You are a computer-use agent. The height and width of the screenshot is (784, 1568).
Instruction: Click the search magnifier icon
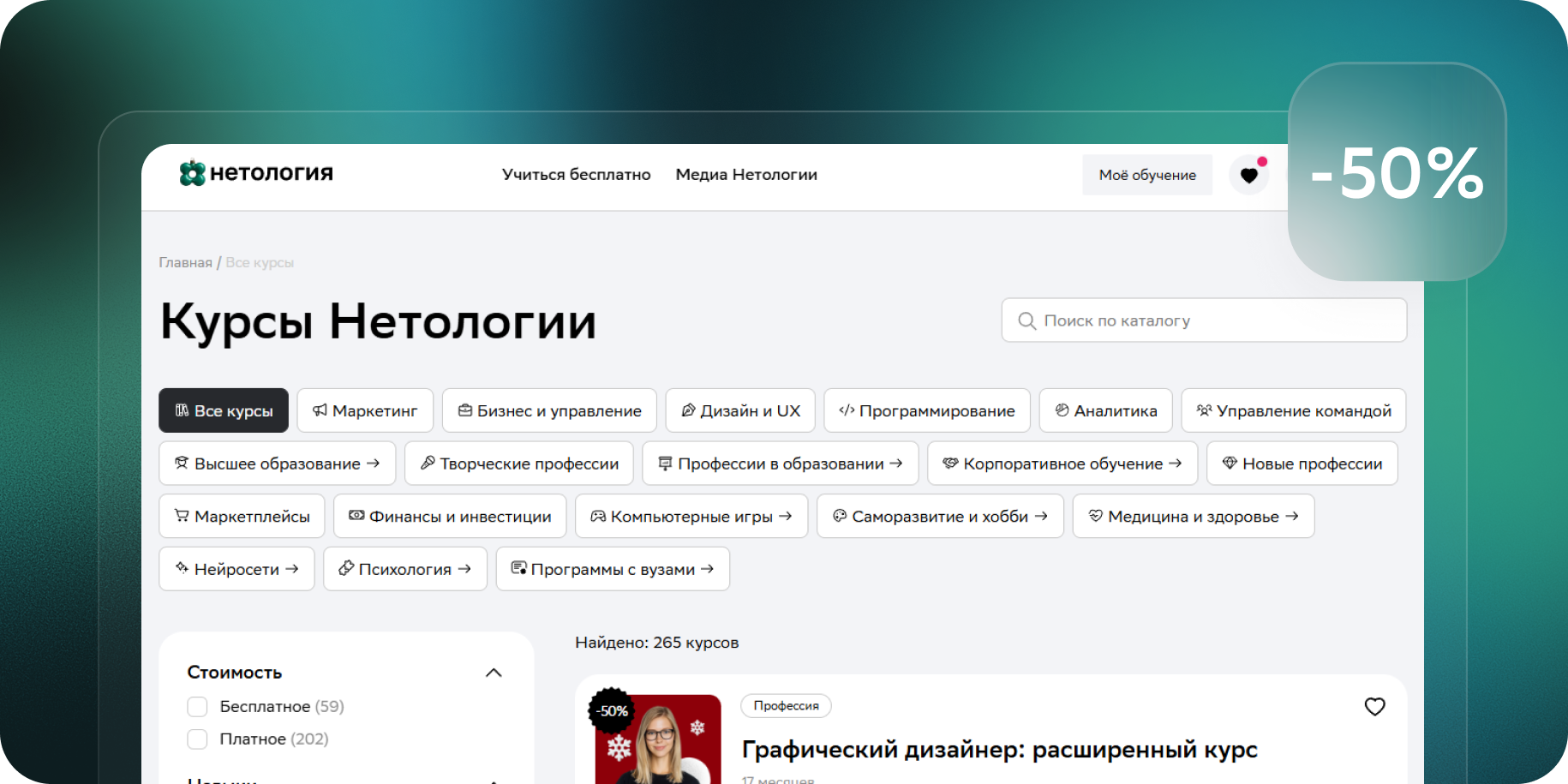point(1026,321)
